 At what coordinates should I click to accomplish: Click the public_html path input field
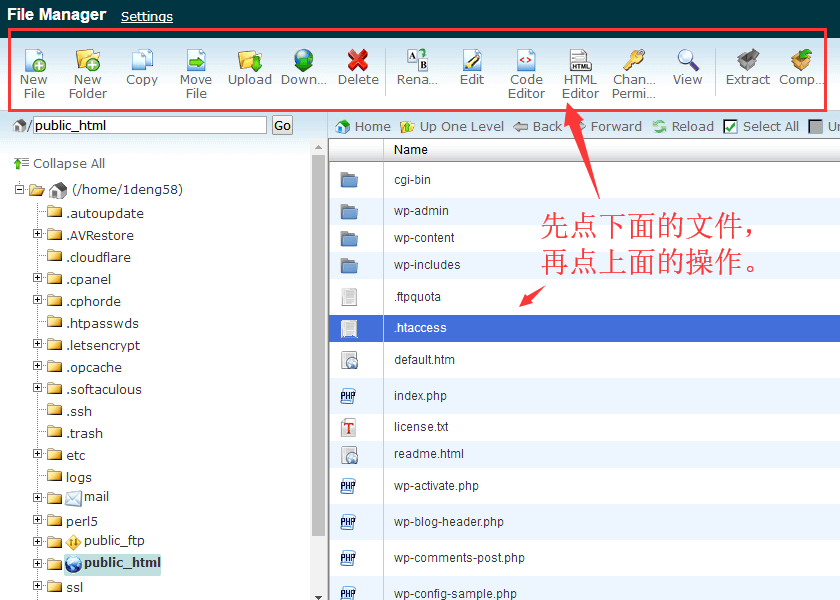click(150, 125)
